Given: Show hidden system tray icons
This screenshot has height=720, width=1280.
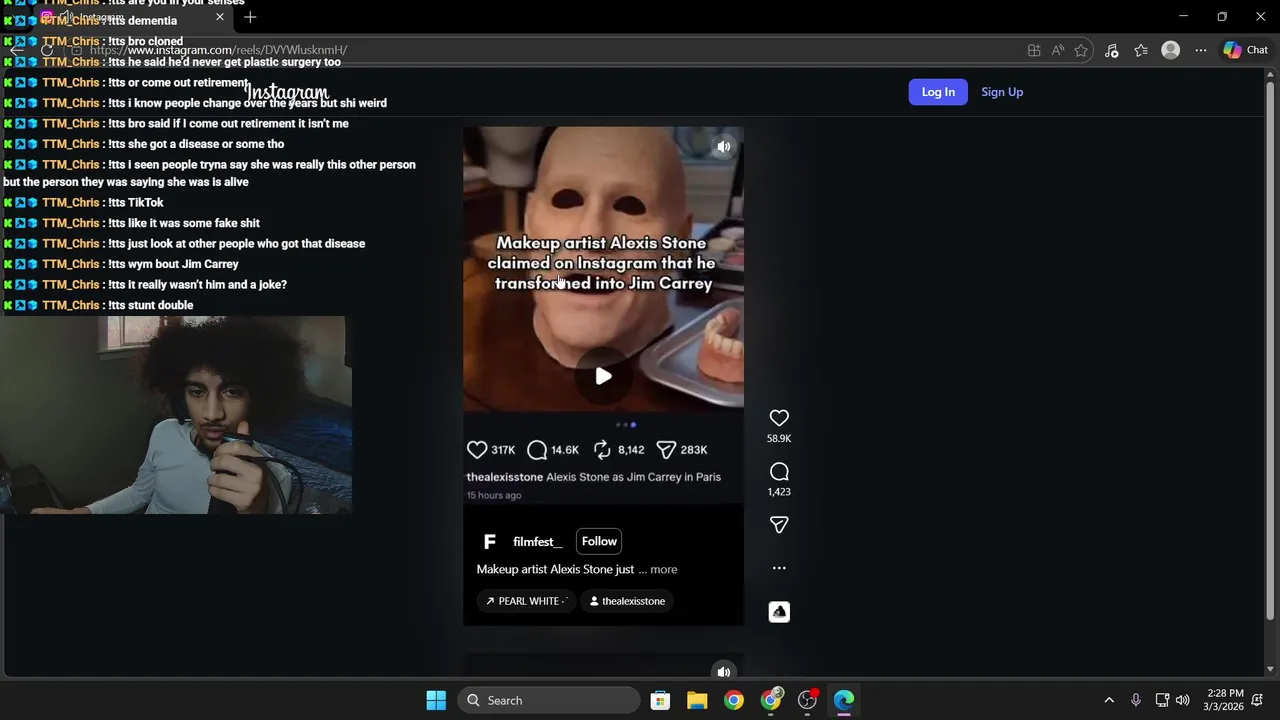Looking at the screenshot, I should (x=1108, y=700).
